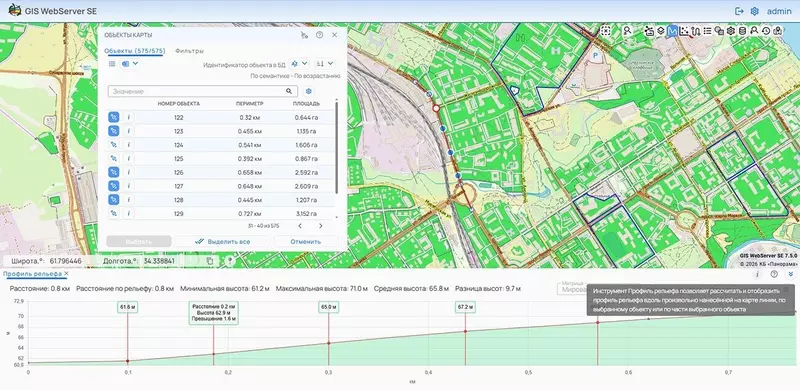The width and height of the screenshot is (800, 390).
Task: Open the history clock icon in toolbar
Action: [x=766, y=31]
